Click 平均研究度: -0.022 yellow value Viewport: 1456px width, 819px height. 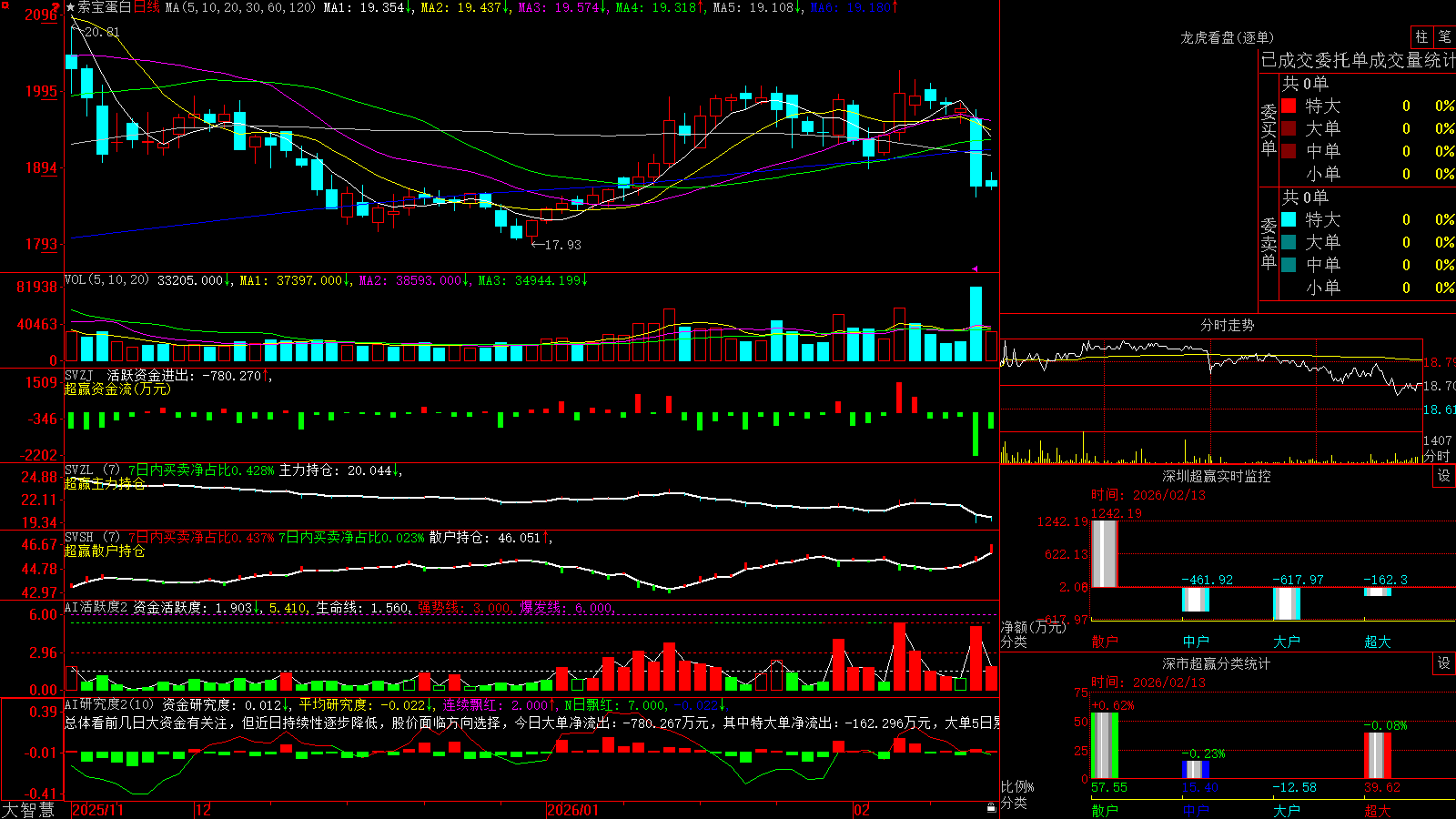tap(368, 704)
